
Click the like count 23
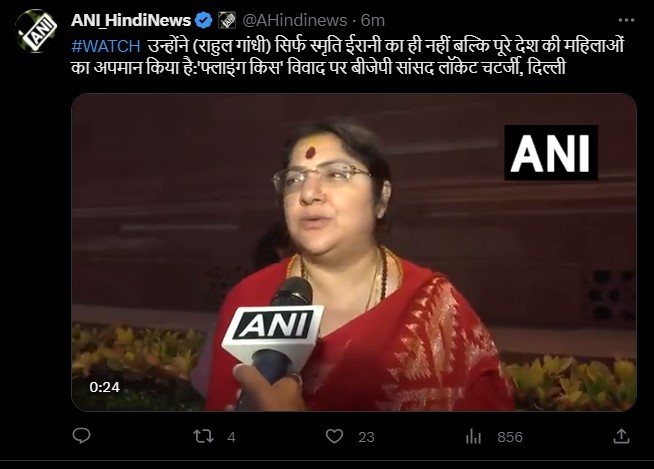coord(366,437)
